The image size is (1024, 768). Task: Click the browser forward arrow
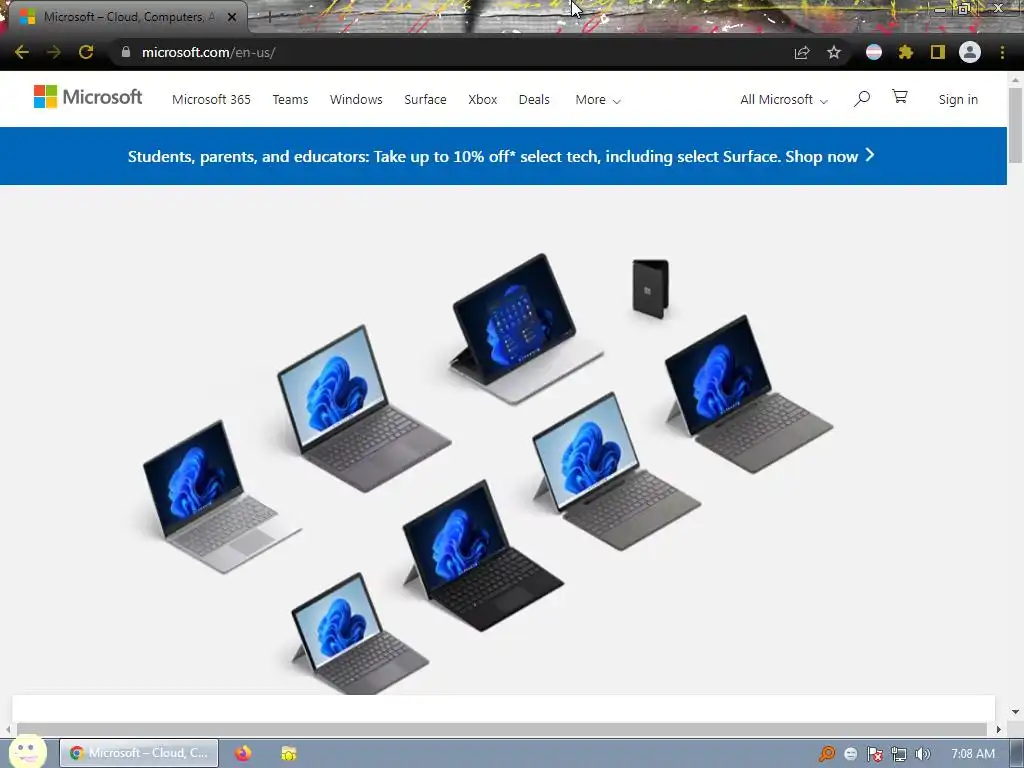[x=54, y=52]
